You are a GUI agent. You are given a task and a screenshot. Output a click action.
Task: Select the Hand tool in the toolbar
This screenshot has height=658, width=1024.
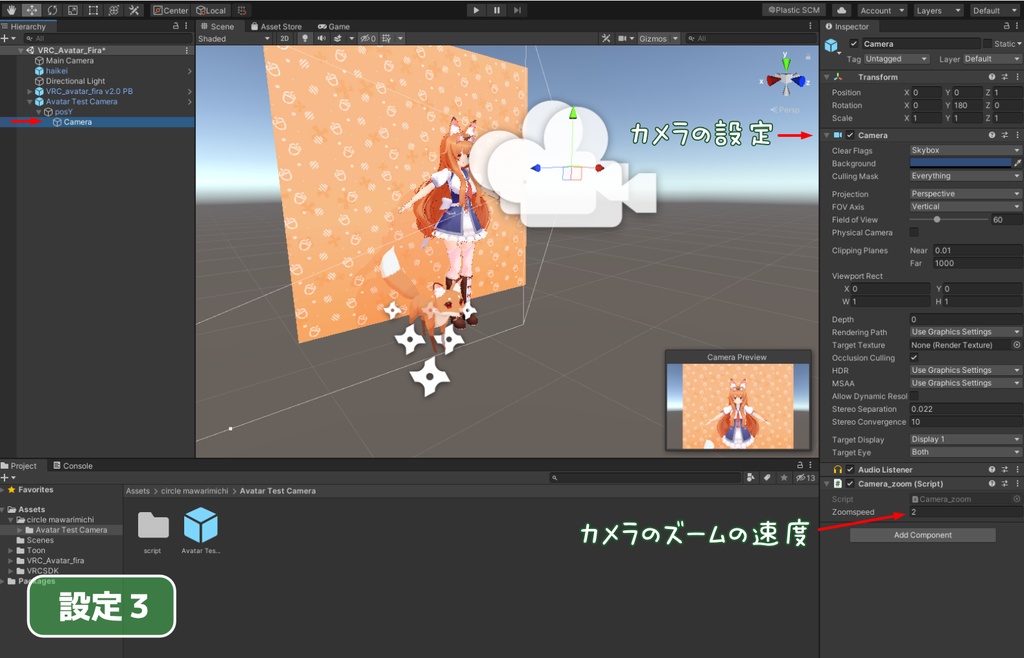pyautogui.click(x=12, y=10)
